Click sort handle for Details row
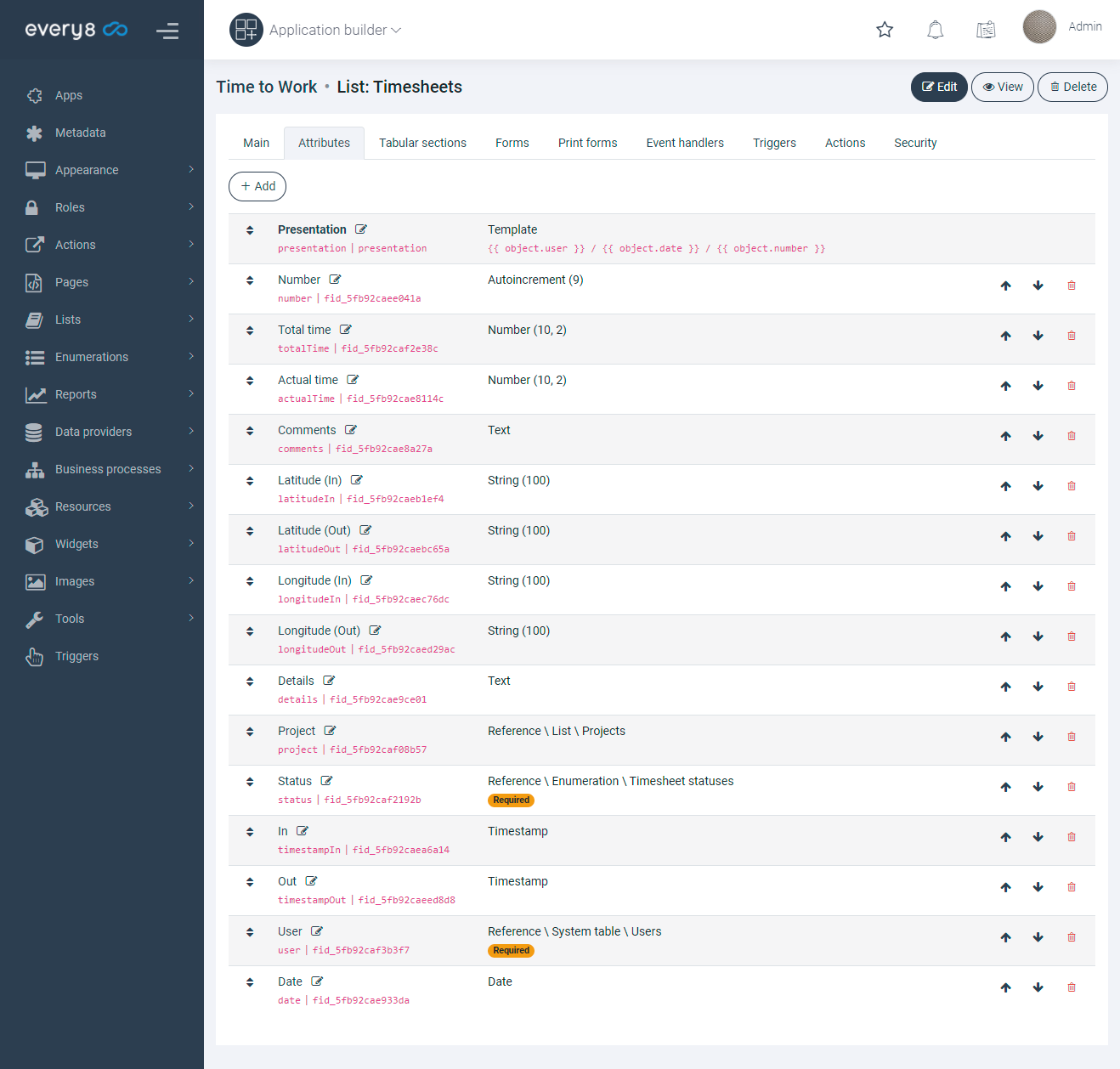1120x1069 pixels. (250, 682)
